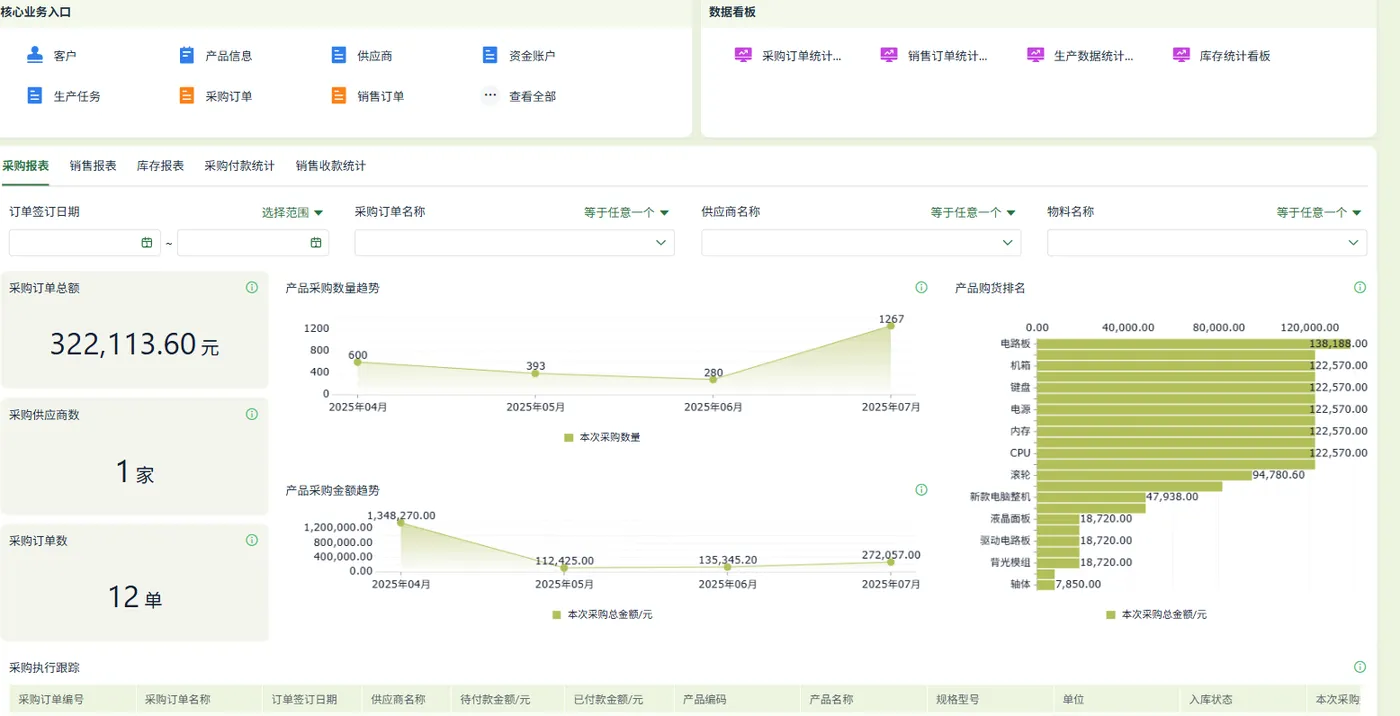Viewport: 1400px width, 716px height.
Task: Click the 已付款金额/元 column header
Action: point(617,699)
